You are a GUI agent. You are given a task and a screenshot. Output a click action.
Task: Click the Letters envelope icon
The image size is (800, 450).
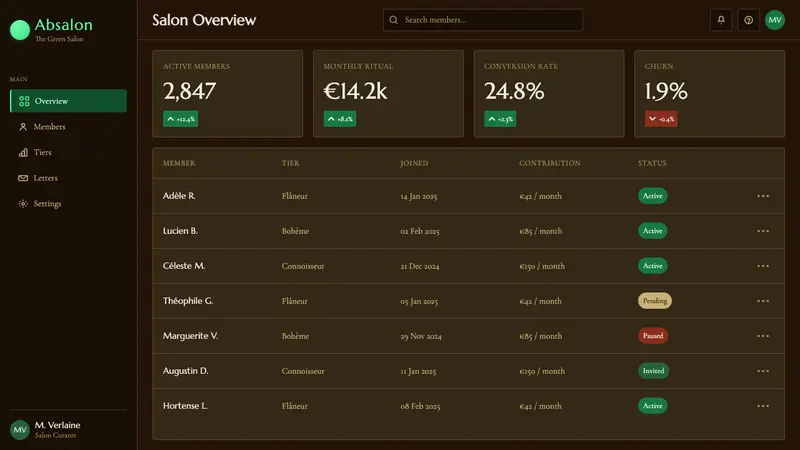(x=23, y=178)
